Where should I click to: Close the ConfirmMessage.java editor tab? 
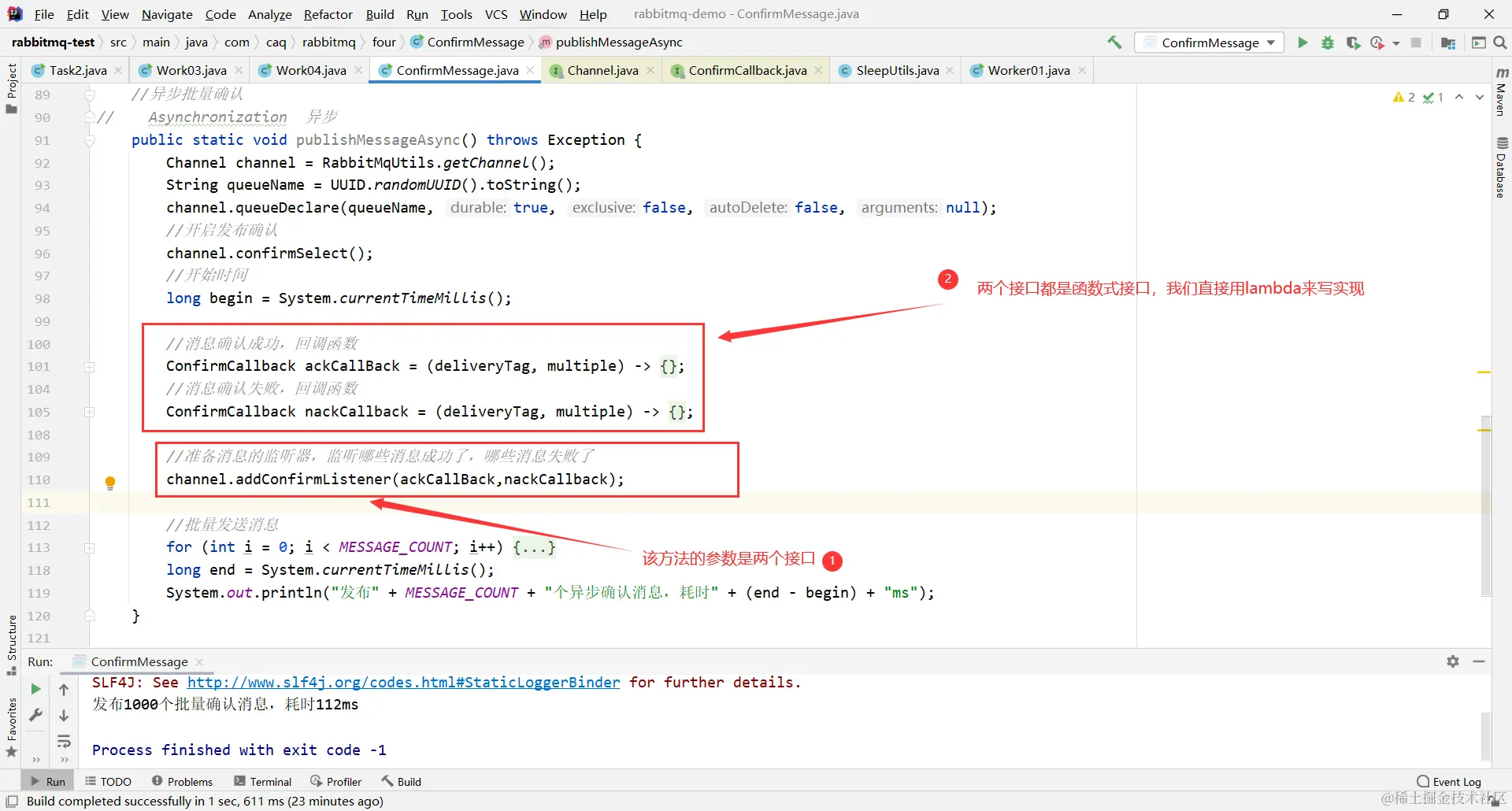531,70
